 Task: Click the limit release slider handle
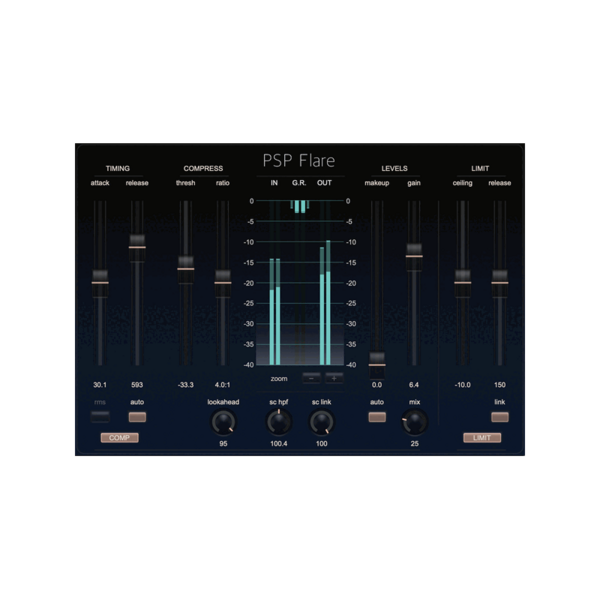[x=500, y=283]
